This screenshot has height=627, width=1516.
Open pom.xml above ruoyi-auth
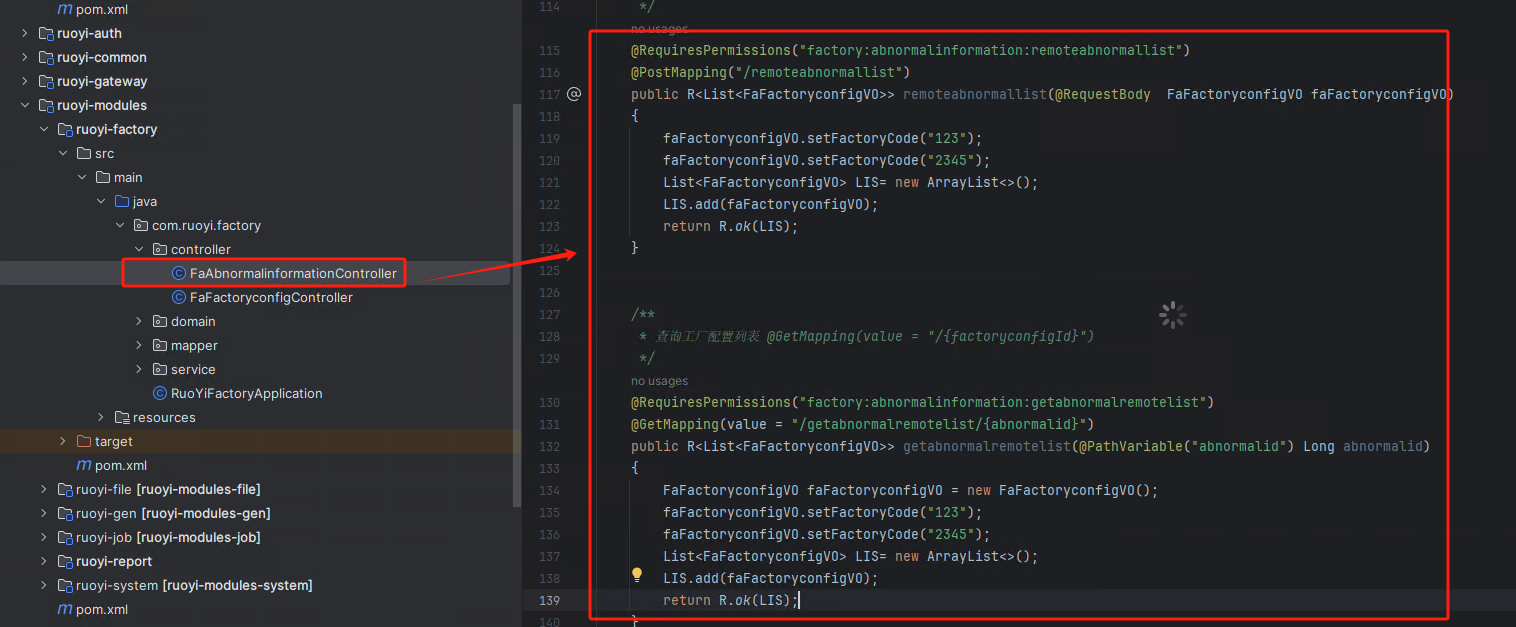102,9
